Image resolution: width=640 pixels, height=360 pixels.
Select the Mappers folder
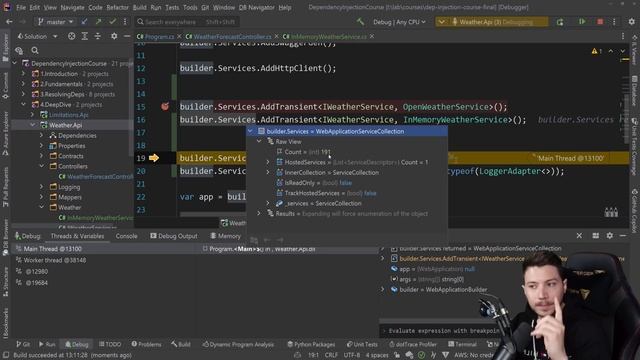(70, 197)
